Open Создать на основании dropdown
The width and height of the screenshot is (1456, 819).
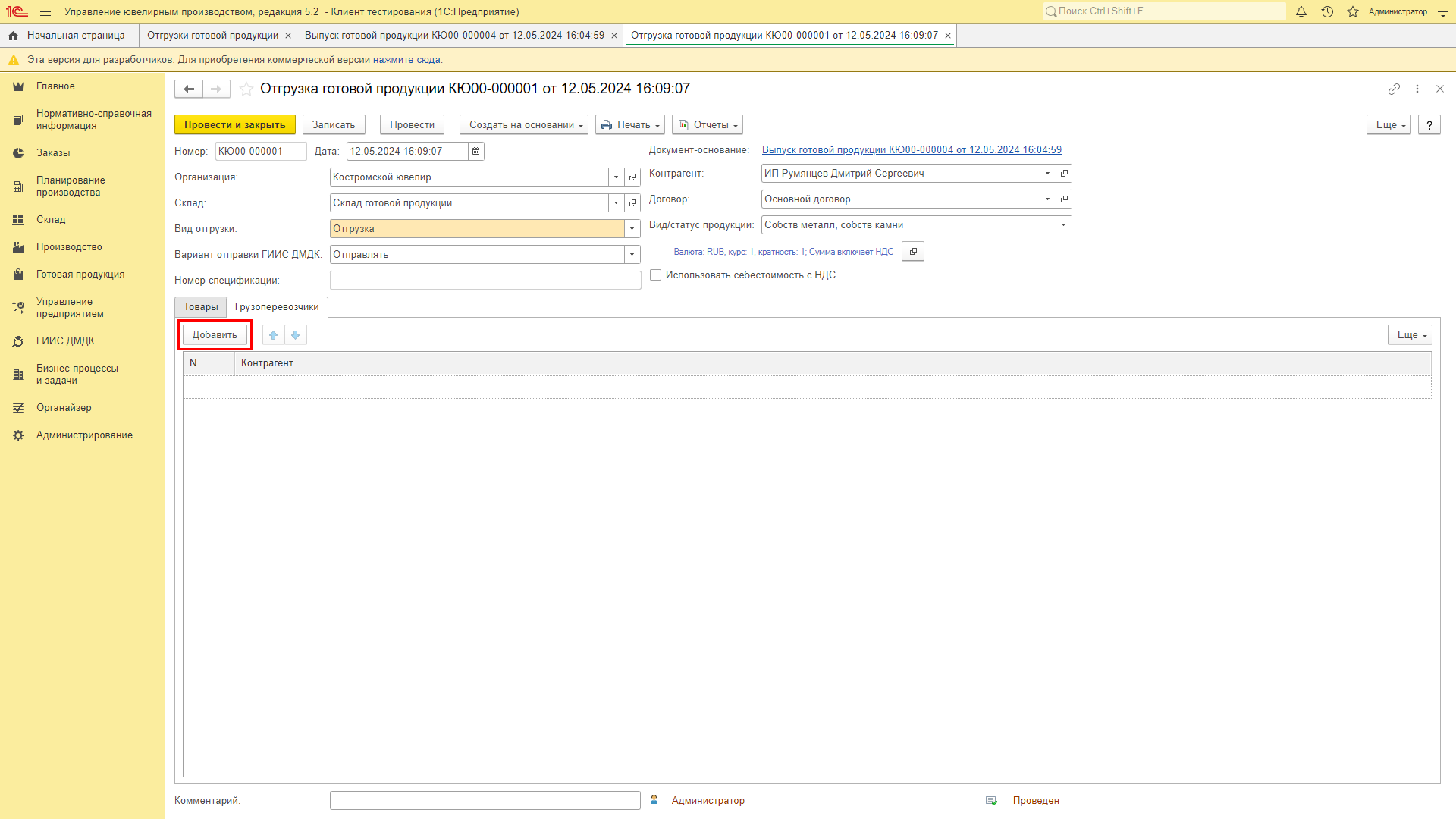pyautogui.click(x=524, y=125)
